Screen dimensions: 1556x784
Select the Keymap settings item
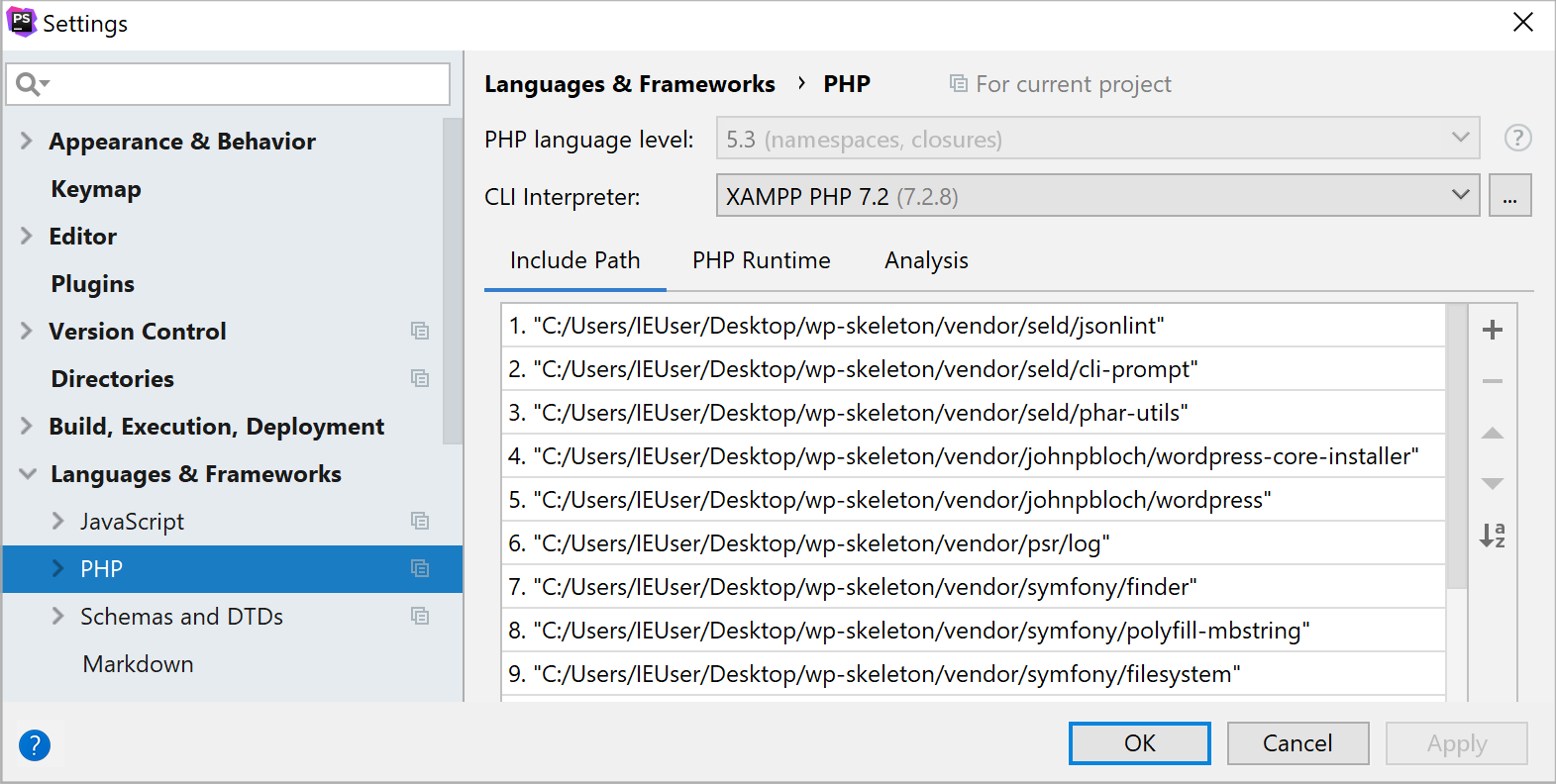[x=96, y=189]
